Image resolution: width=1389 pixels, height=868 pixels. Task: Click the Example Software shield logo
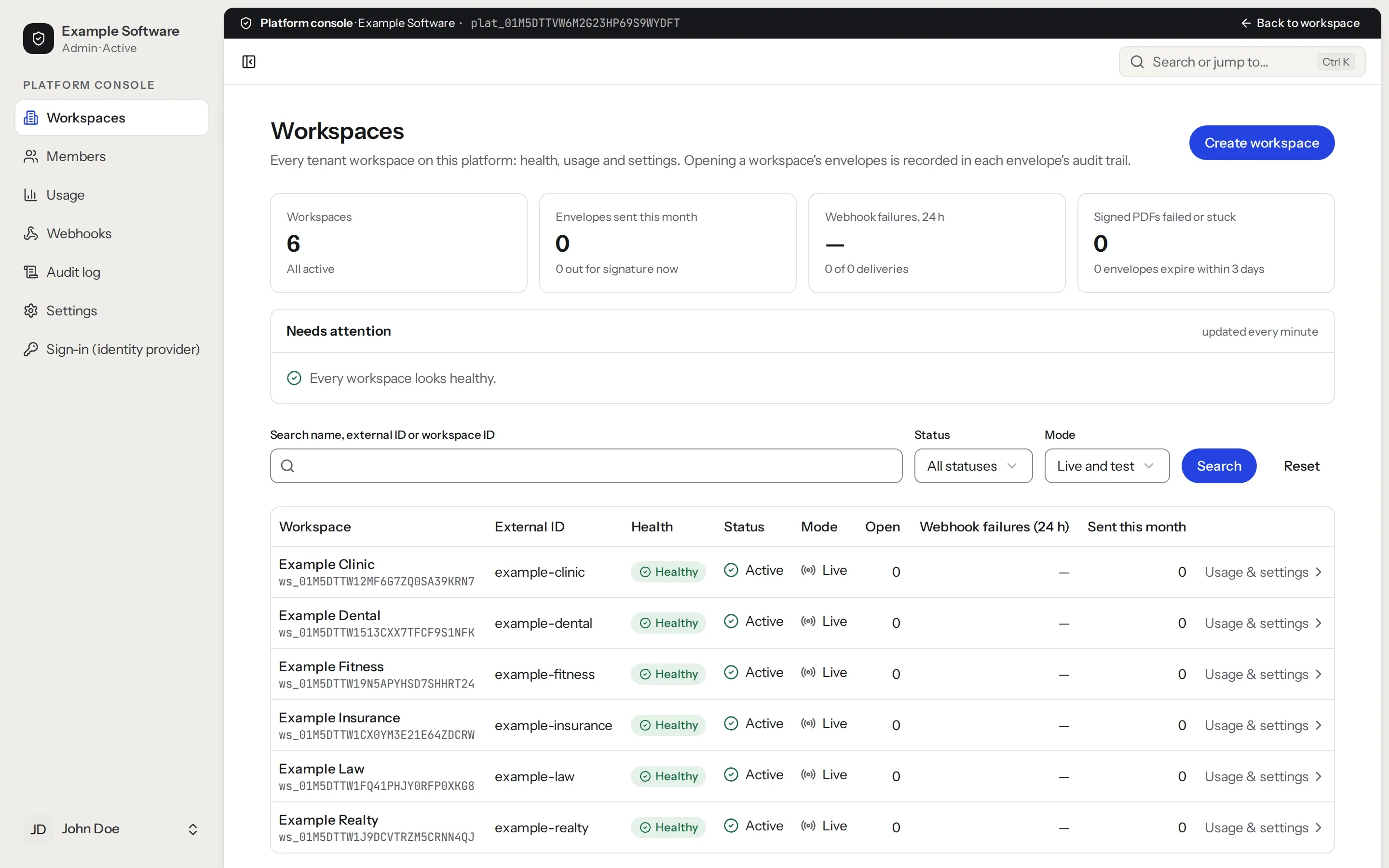coord(39,39)
